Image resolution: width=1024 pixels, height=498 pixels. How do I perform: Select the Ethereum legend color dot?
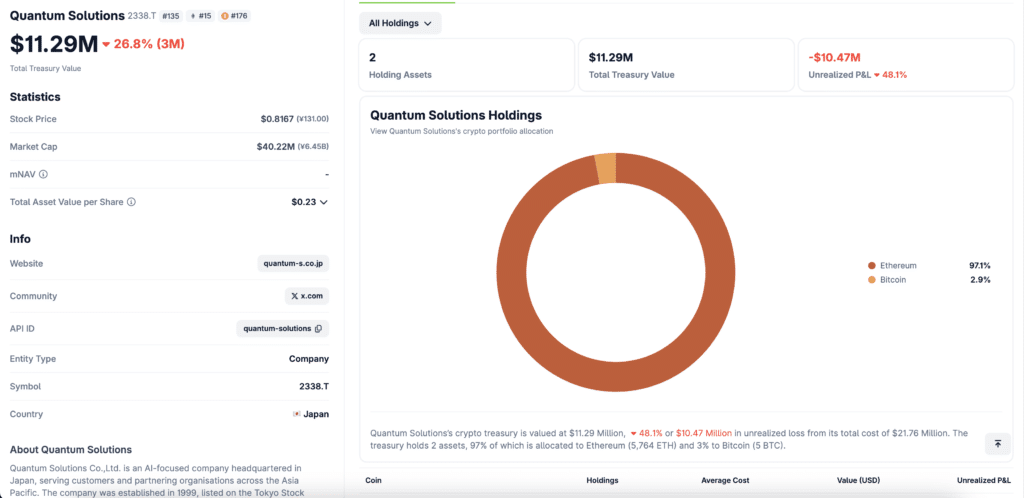[871, 266]
